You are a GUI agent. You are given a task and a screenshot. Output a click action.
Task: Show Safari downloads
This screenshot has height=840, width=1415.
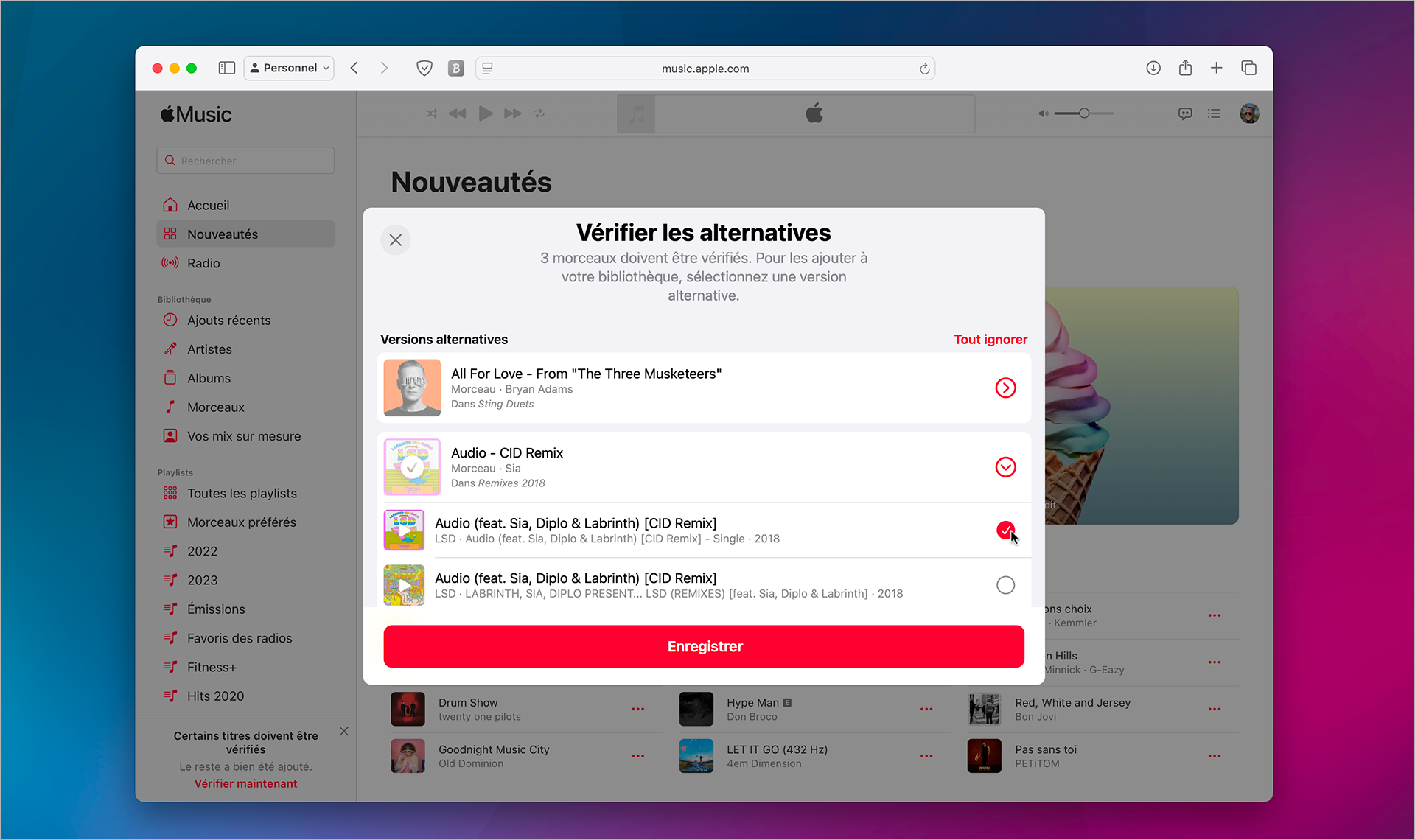(1153, 69)
